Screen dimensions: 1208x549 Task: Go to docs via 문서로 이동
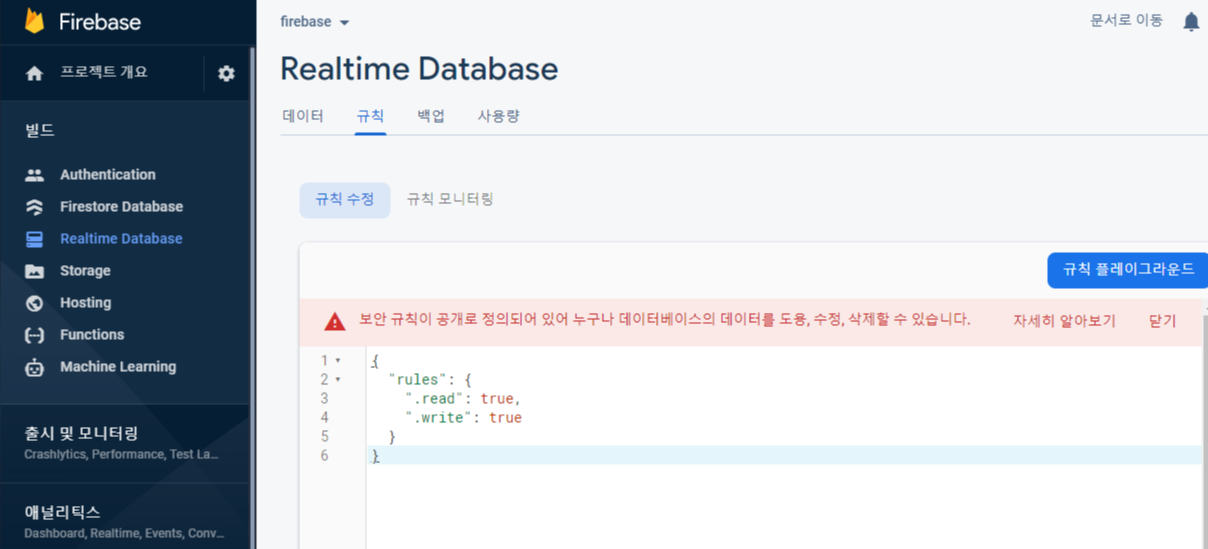point(1126,20)
